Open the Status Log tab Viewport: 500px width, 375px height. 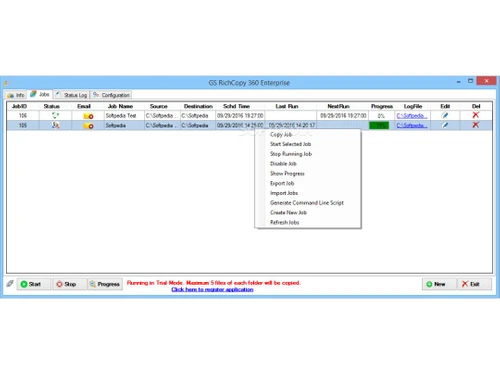[x=71, y=95]
